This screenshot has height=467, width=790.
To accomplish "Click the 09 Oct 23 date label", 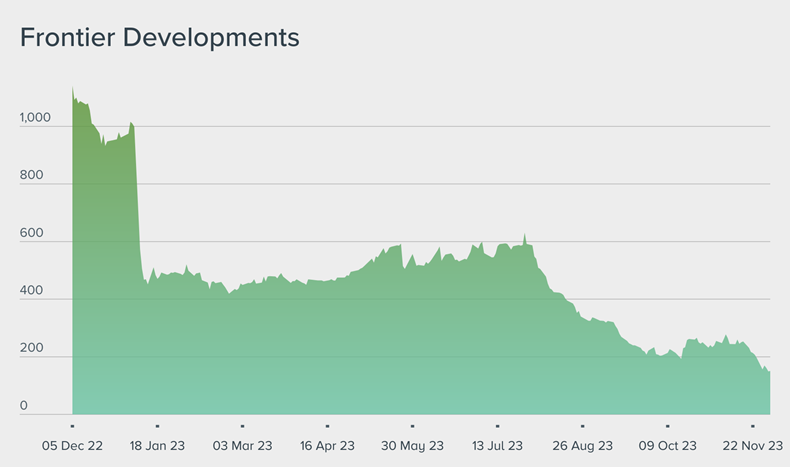I will [x=667, y=446].
